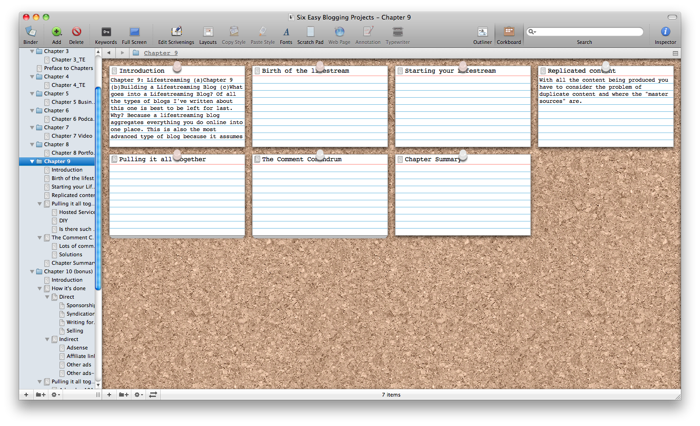Click the plus button in binder footer

pos(26,395)
